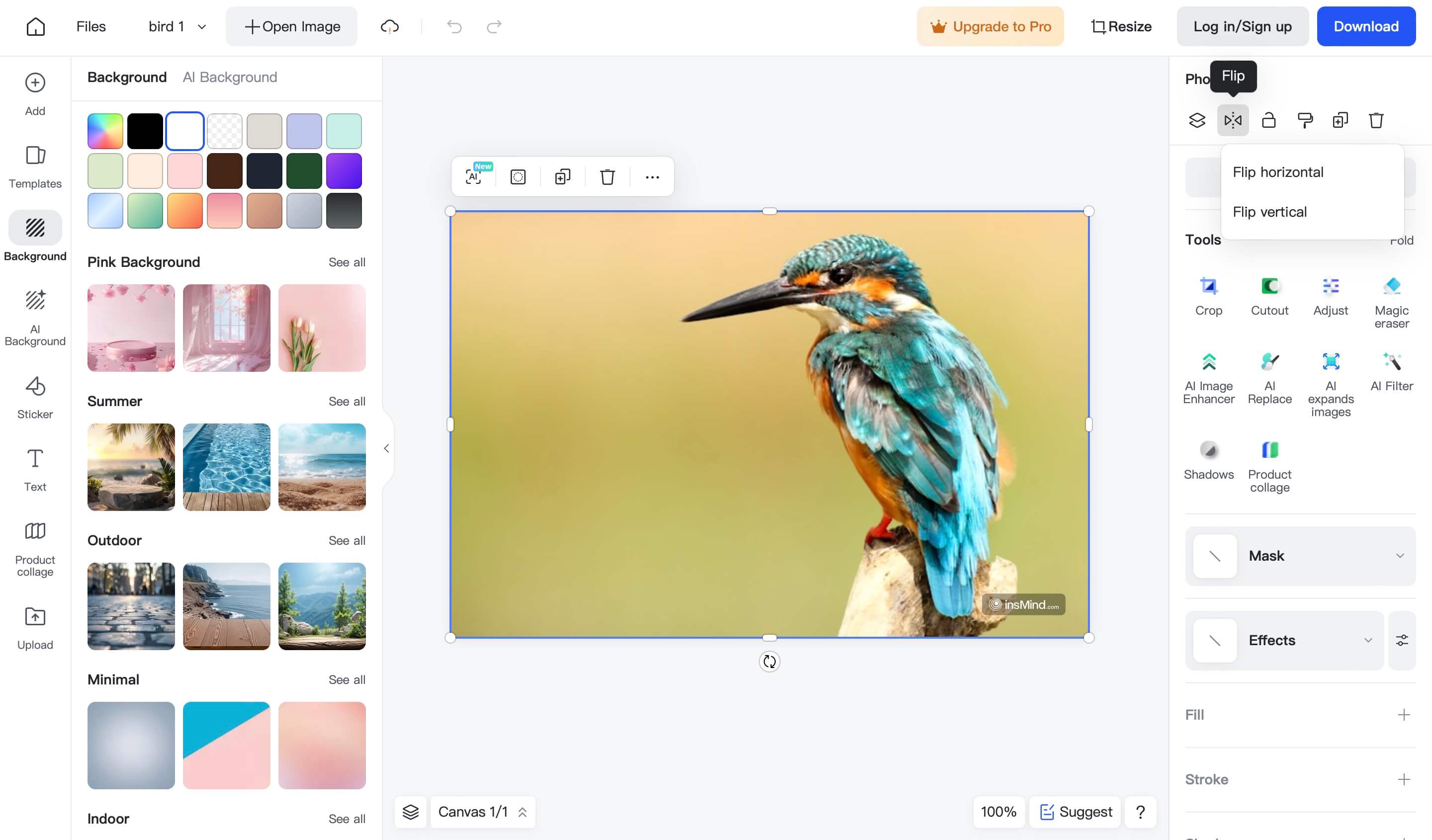Select the purple background color
This screenshot has width=1432, height=840.
click(x=344, y=171)
